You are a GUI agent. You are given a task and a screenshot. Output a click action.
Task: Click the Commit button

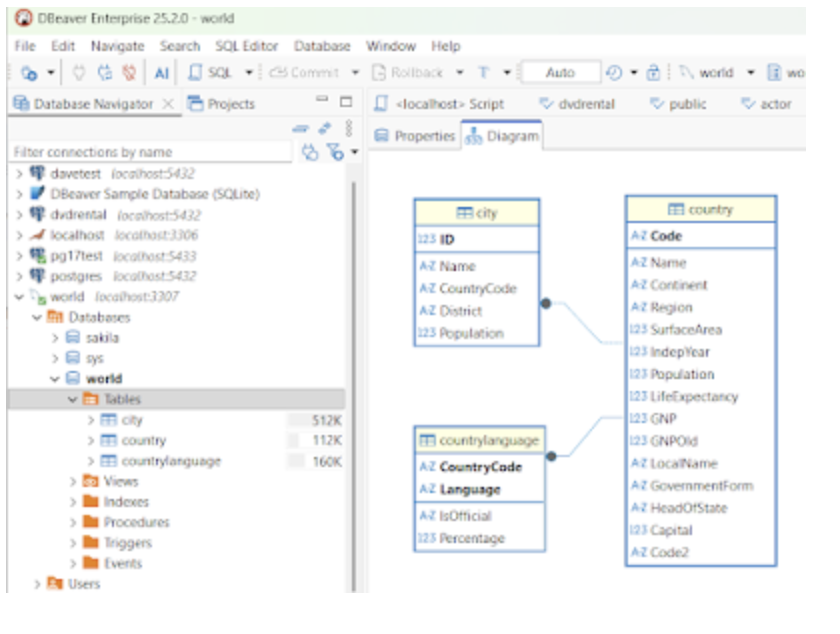pos(304,72)
